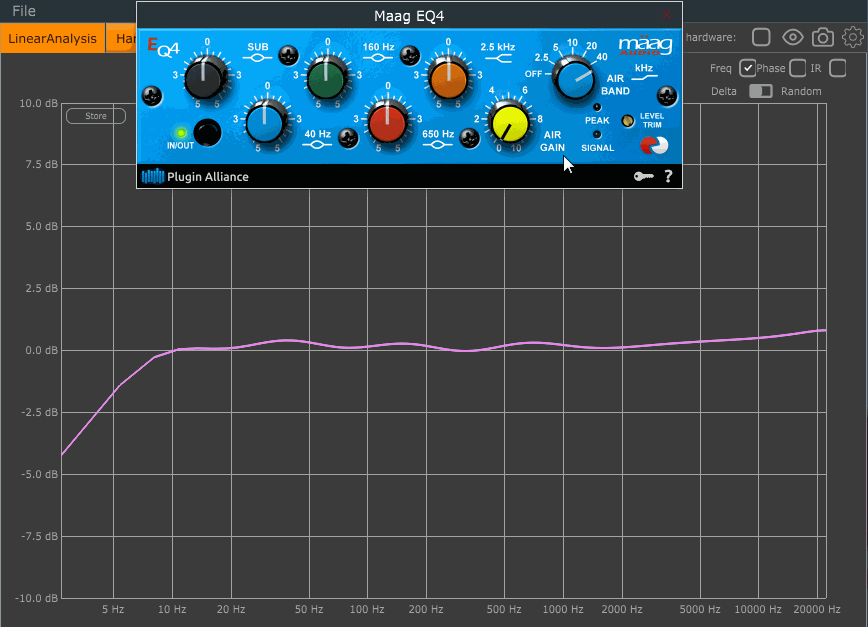The width and height of the screenshot is (868, 627).
Task: Click the -10.0 dB axis label
Action: 37,598
